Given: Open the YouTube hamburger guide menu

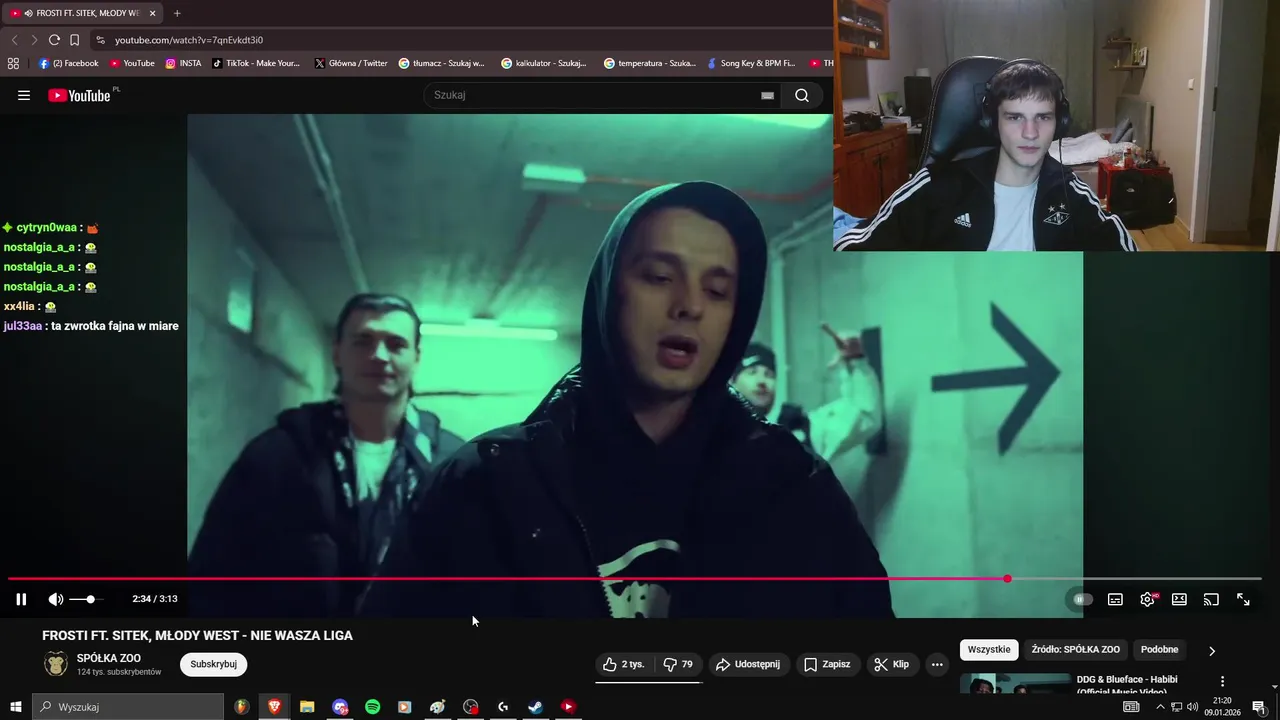Looking at the screenshot, I should point(24,95).
